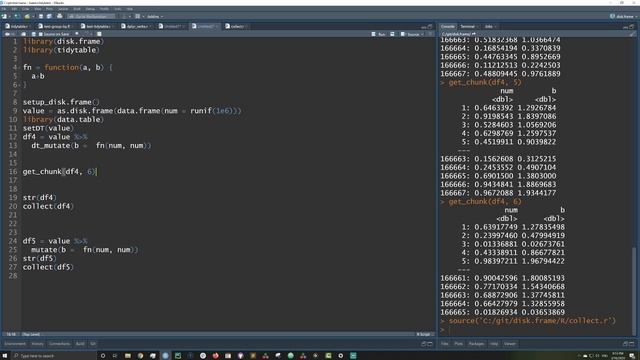
Task: Click the editor Go Back arrow icon
Action: click(7, 34)
